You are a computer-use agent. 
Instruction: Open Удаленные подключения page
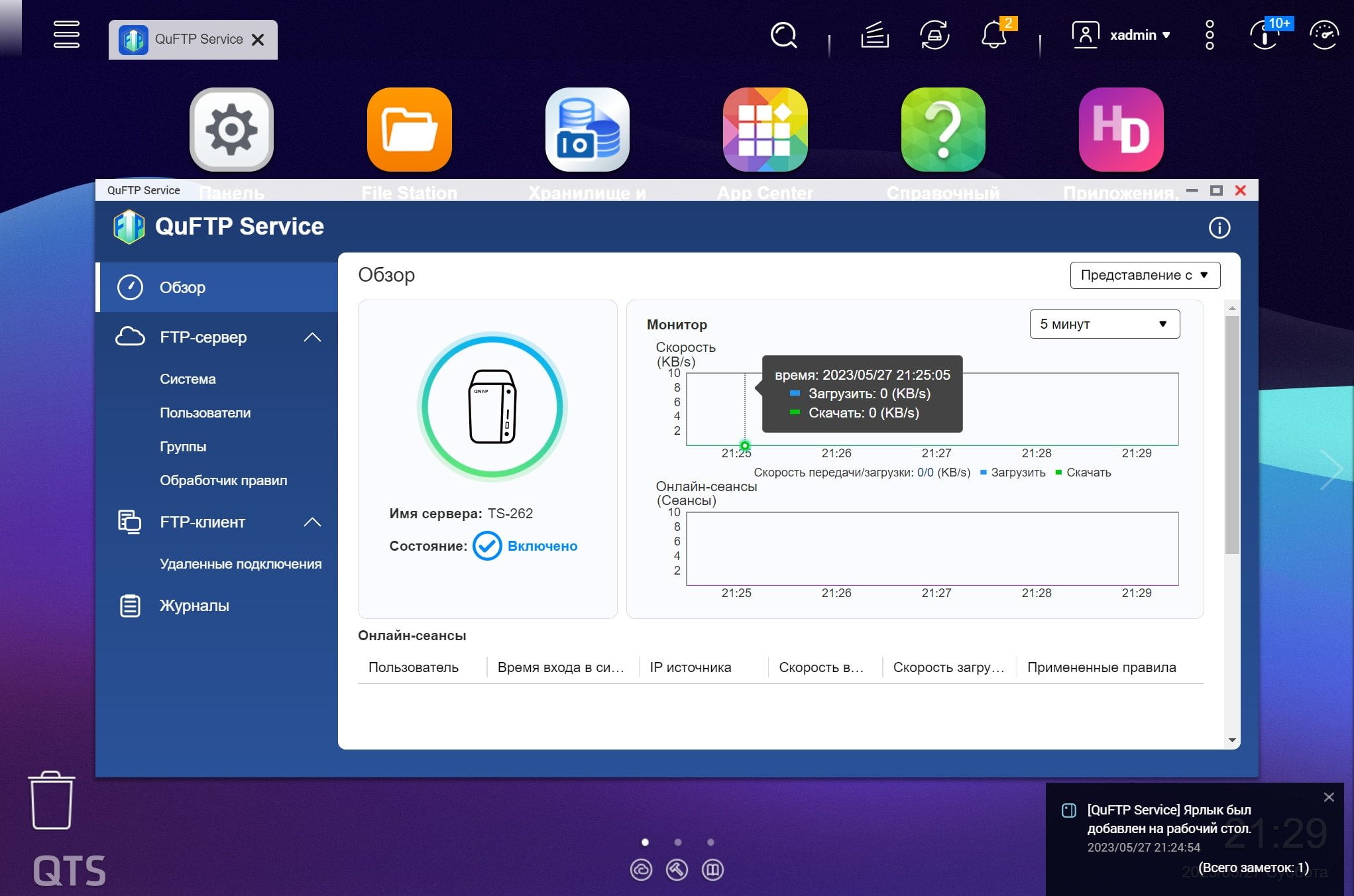241,564
